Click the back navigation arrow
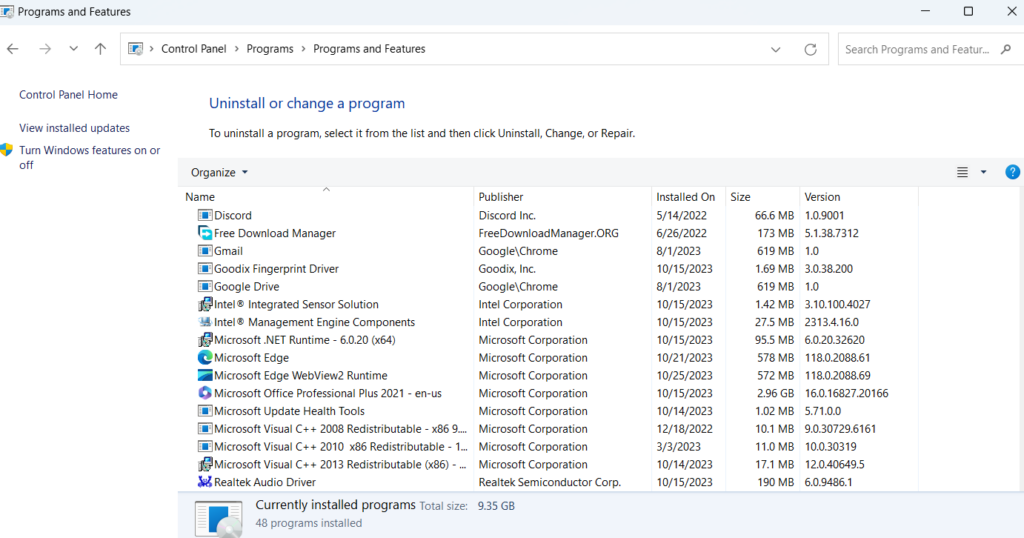Screen dimensions: 1024x538 point(13,49)
